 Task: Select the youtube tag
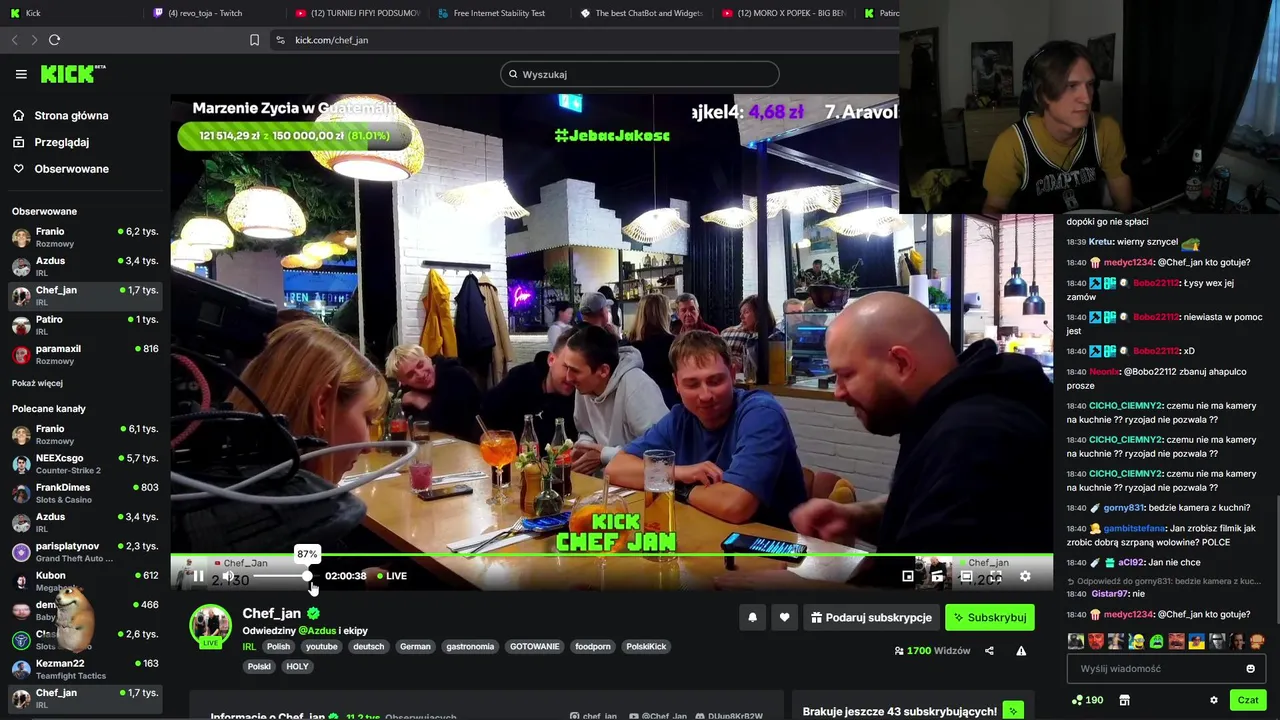321,647
